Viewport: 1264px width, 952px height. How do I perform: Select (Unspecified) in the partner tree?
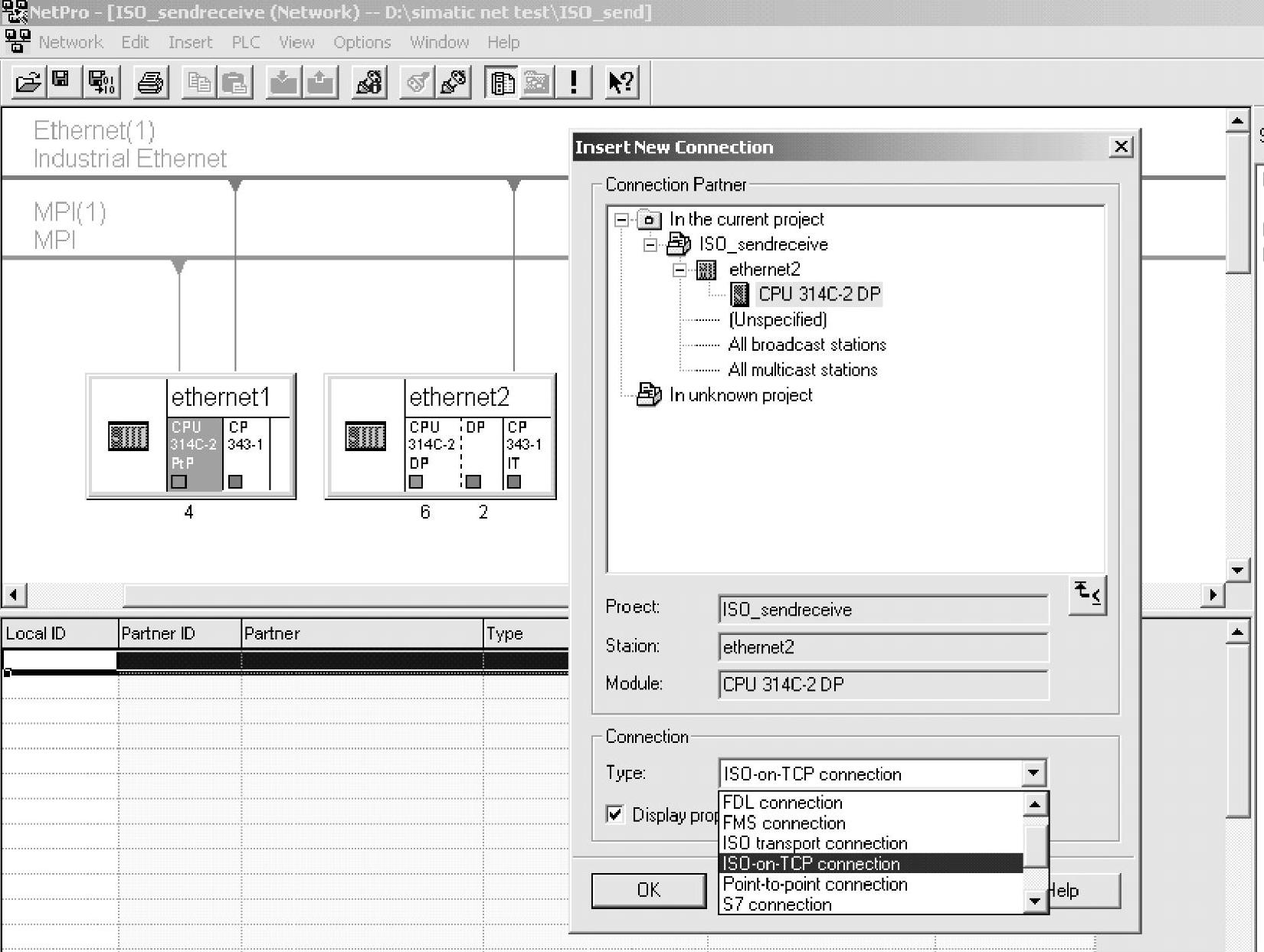click(778, 319)
